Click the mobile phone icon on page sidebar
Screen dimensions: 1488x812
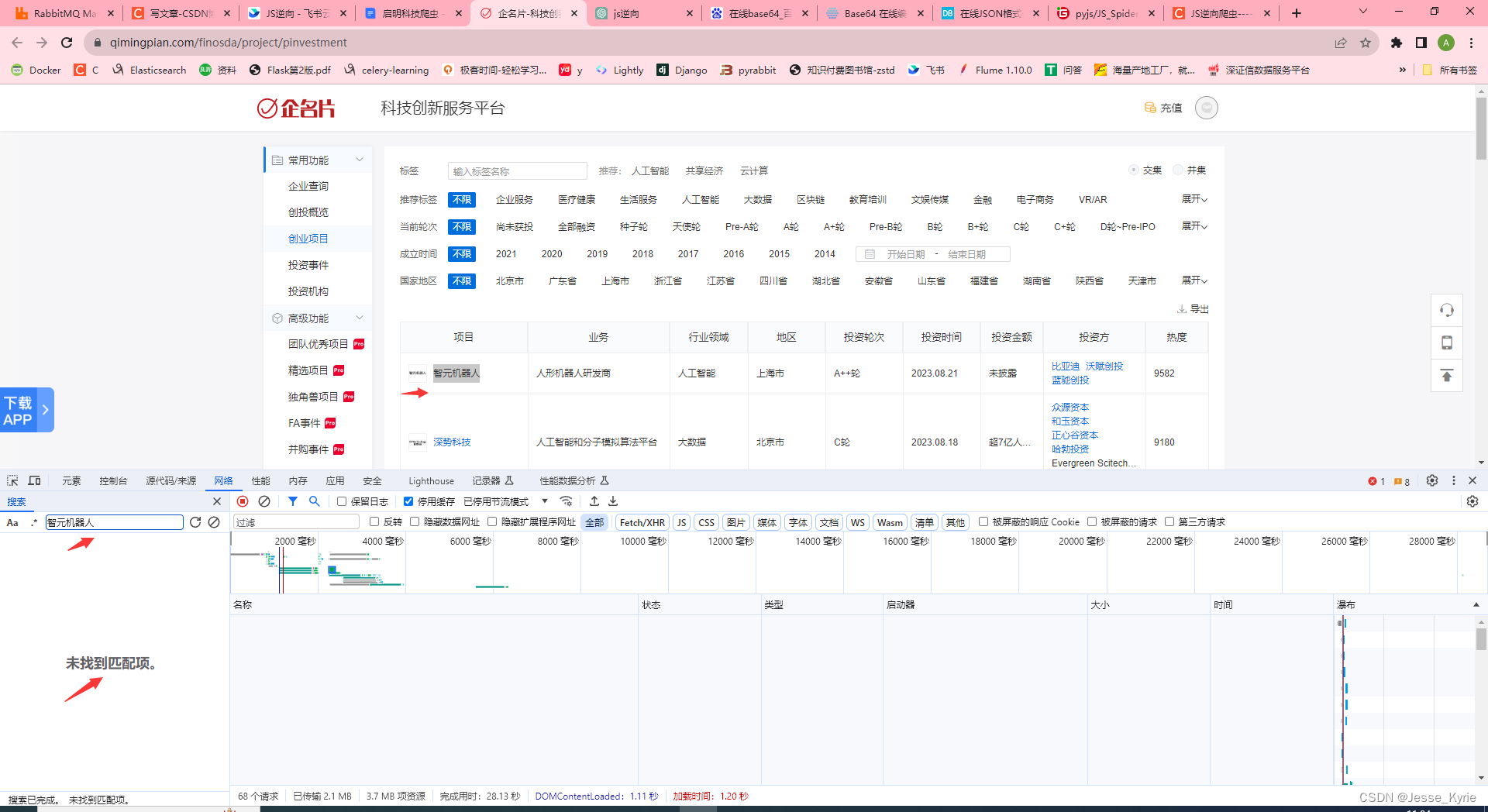click(1447, 342)
